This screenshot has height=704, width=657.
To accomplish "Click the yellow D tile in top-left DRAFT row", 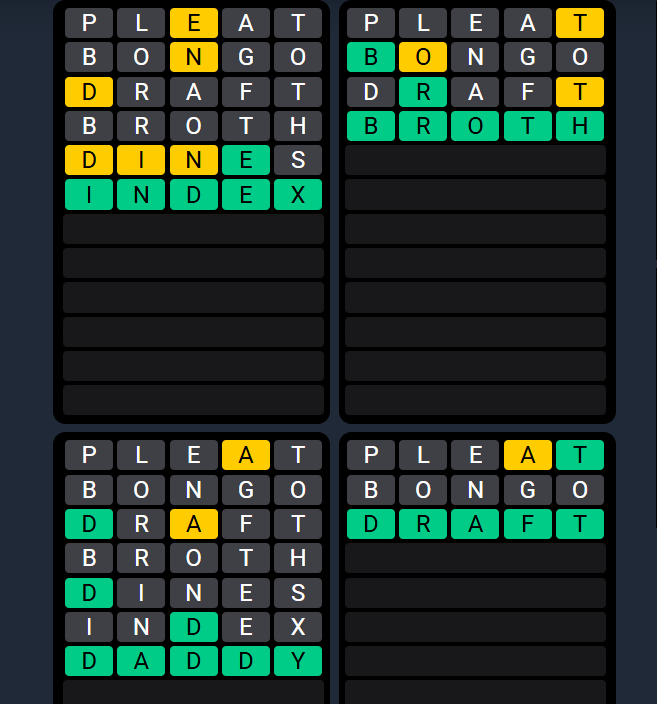I will [89, 92].
